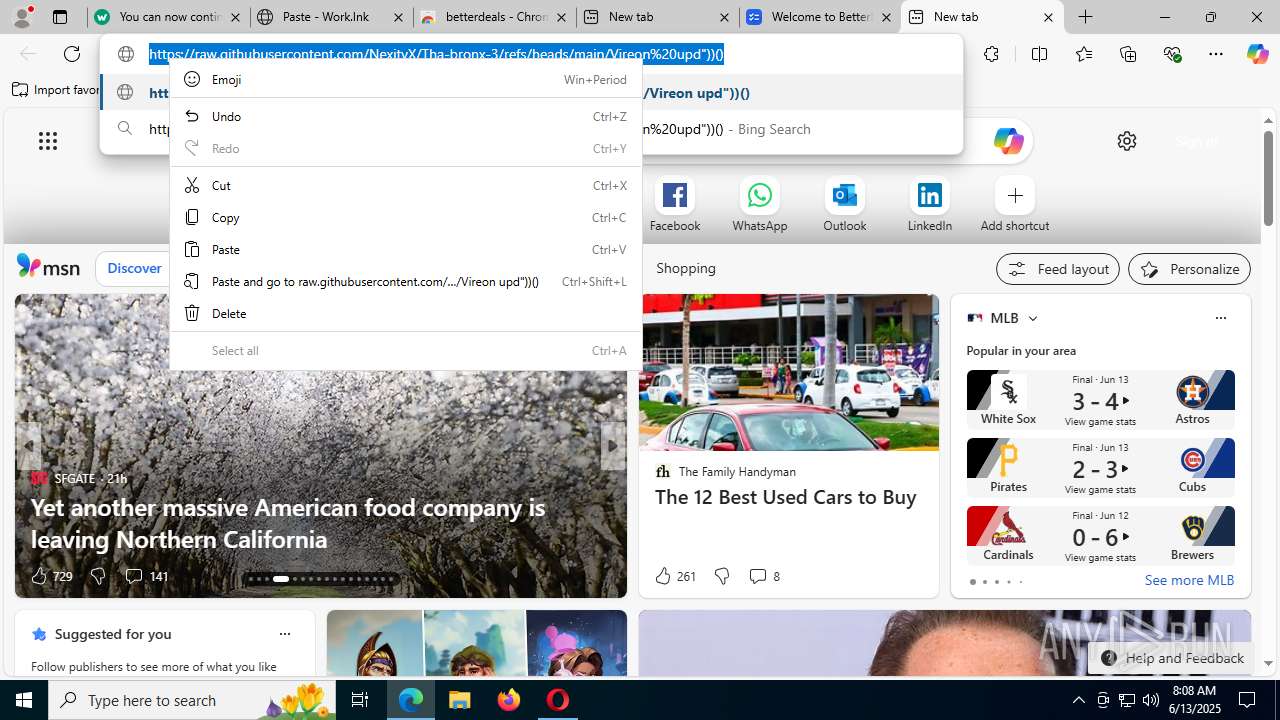Choose Copy from context menu

[x=405, y=218]
